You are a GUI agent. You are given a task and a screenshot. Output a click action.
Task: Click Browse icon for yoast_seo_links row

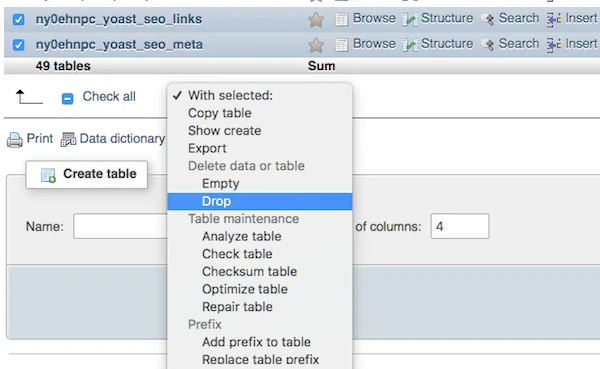(341, 20)
